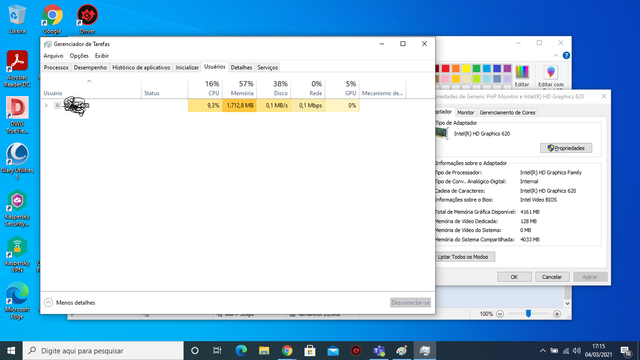The width and height of the screenshot is (640, 360).
Task: Switch to the Inicializar tab
Action: click(187, 67)
